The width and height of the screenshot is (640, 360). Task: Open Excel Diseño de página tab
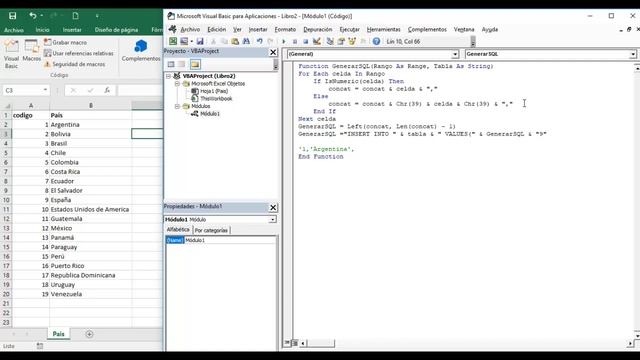point(116,30)
